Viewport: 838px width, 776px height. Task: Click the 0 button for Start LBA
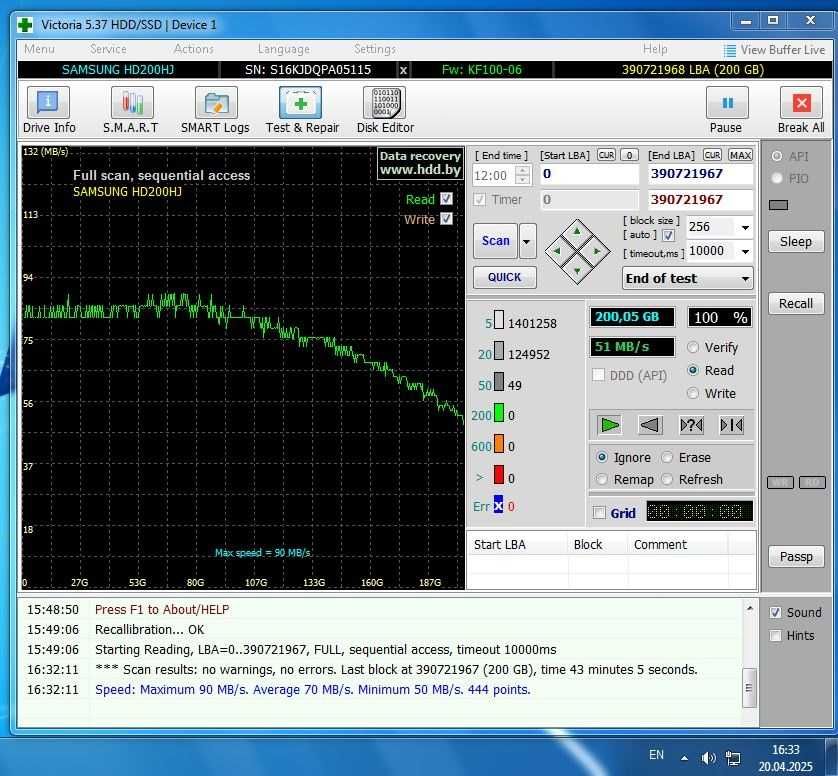630,155
